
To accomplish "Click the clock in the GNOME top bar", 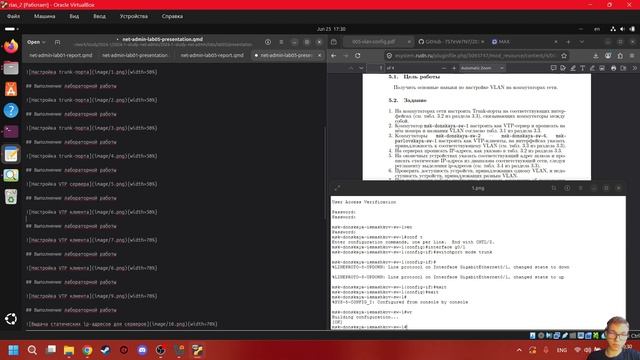I will (331, 29).
